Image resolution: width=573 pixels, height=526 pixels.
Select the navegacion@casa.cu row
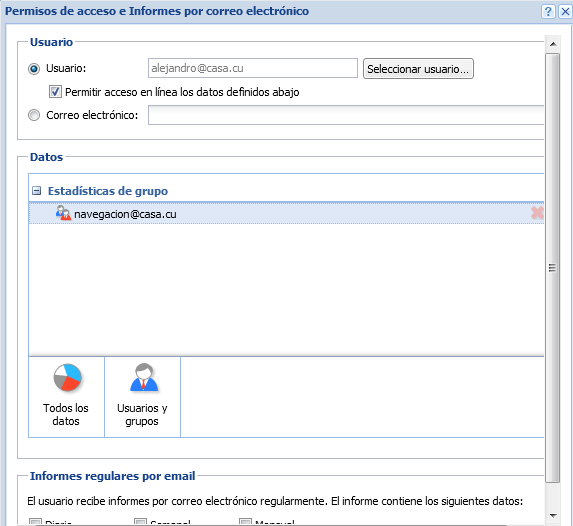(286, 213)
